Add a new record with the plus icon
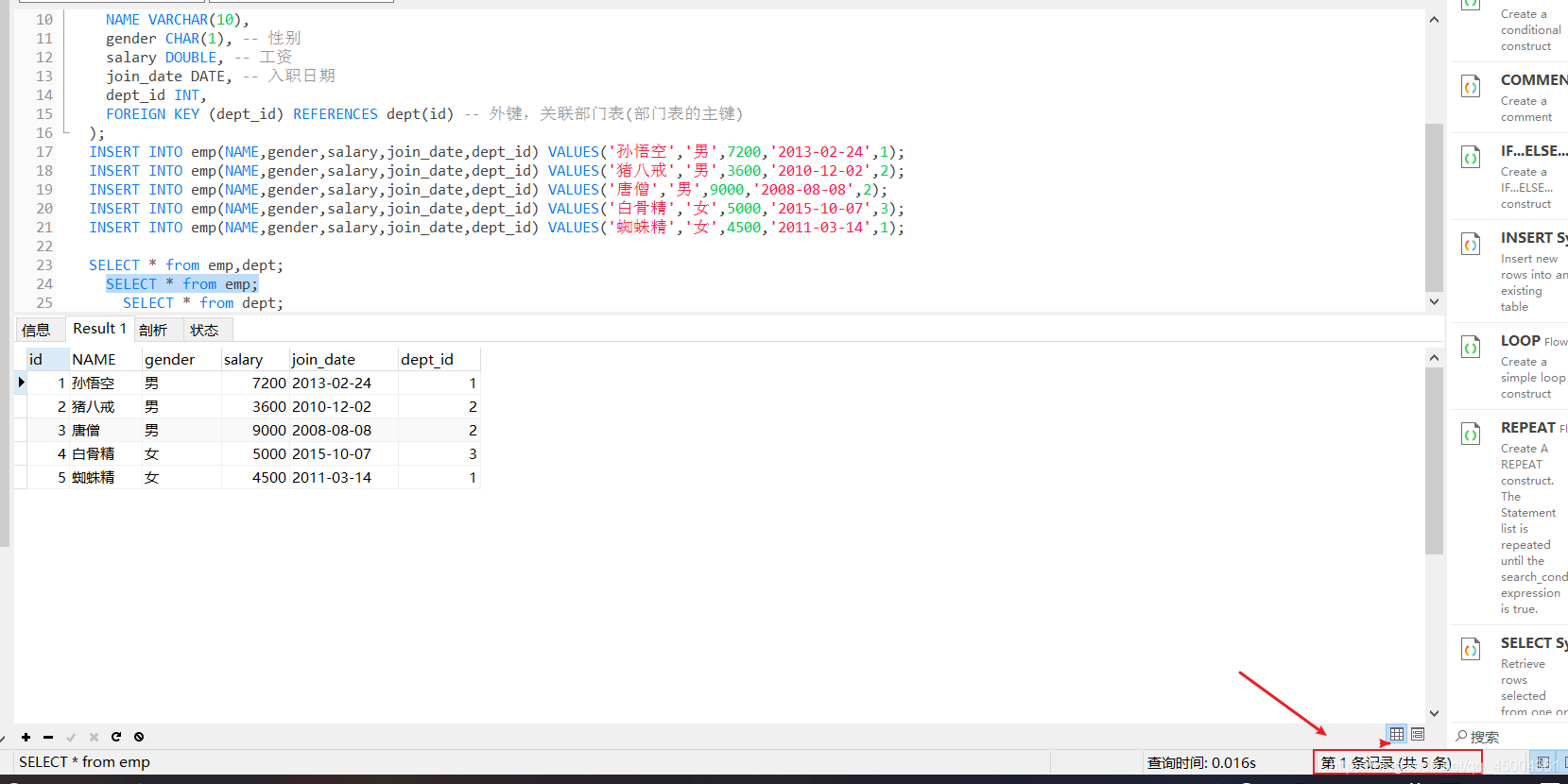The image size is (1568, 784). point(26,737)
